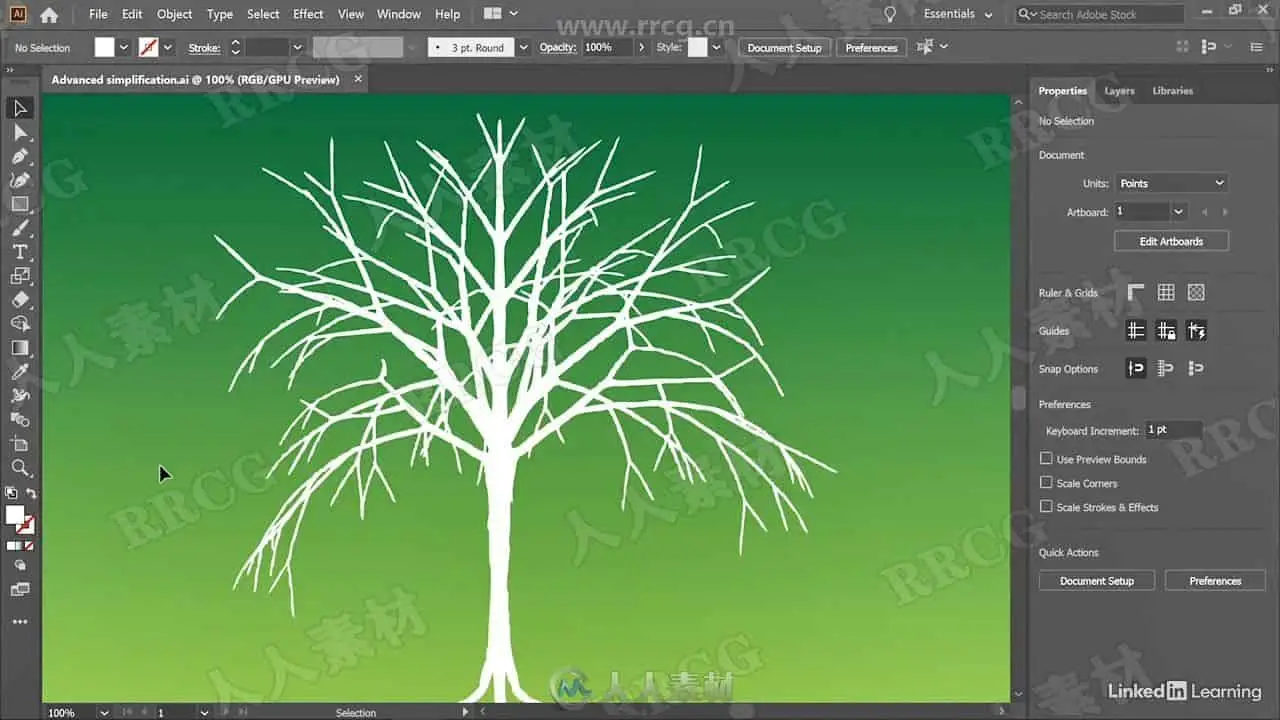1280x720 pixels.
Task: Switch to the Layers tab
Action: 1119,91
